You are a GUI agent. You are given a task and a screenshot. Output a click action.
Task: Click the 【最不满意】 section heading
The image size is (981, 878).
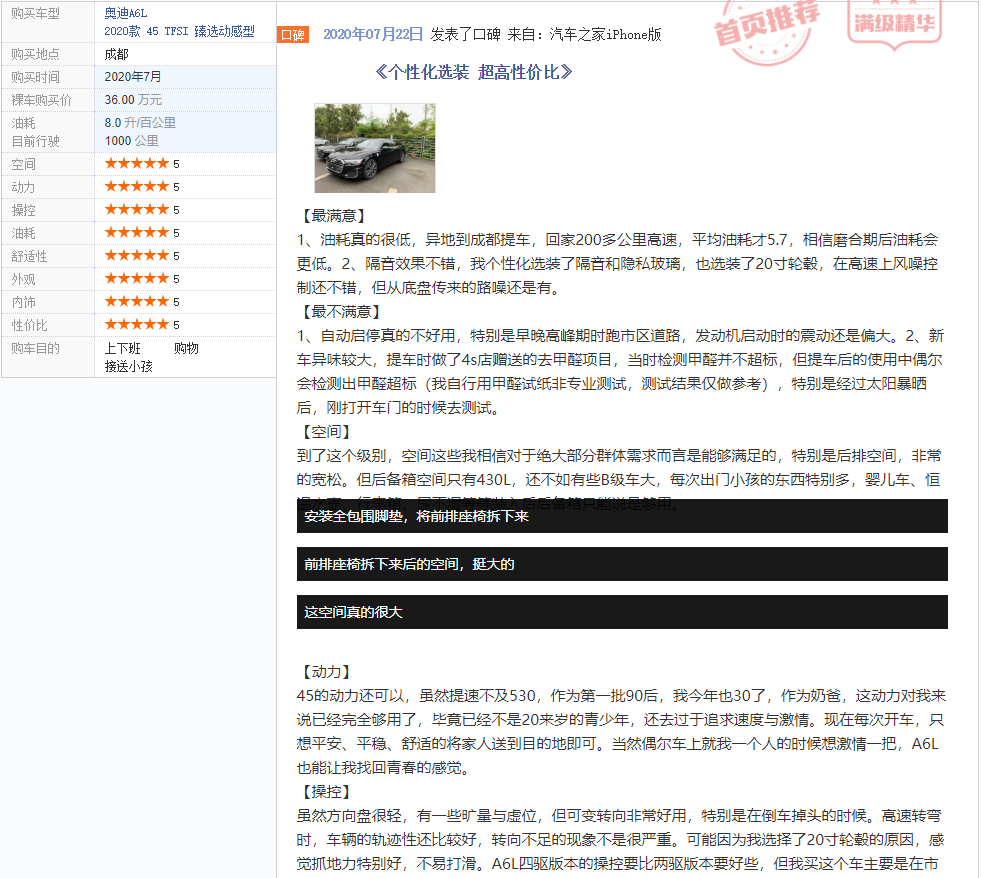click(342, 312)
